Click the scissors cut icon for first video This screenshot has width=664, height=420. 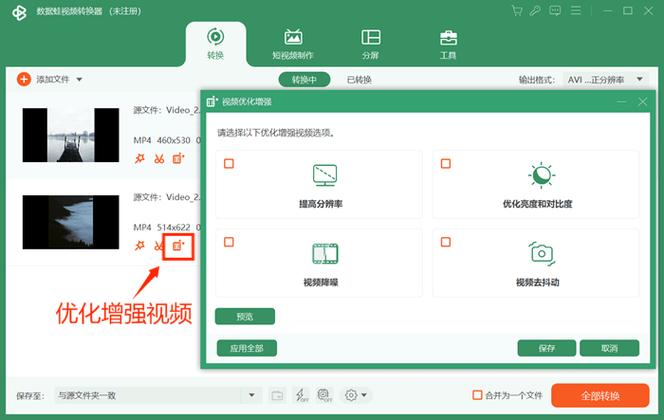(x=158, y=158)
